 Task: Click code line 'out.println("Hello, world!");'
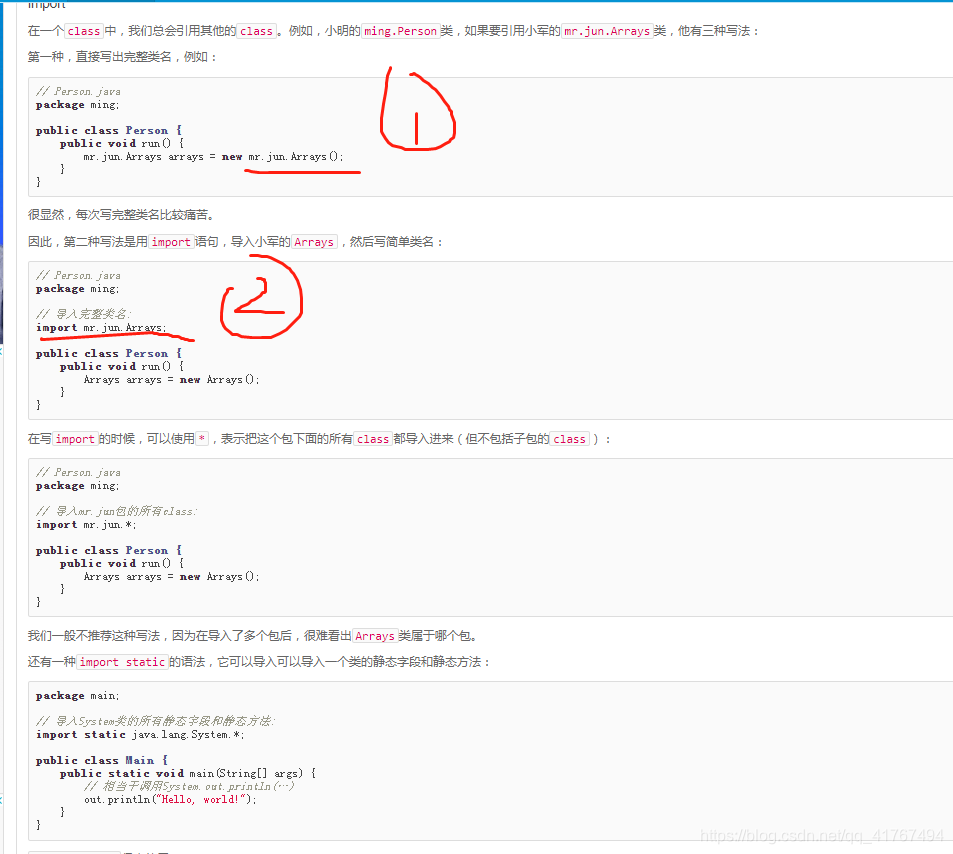(x=170, y=800)
